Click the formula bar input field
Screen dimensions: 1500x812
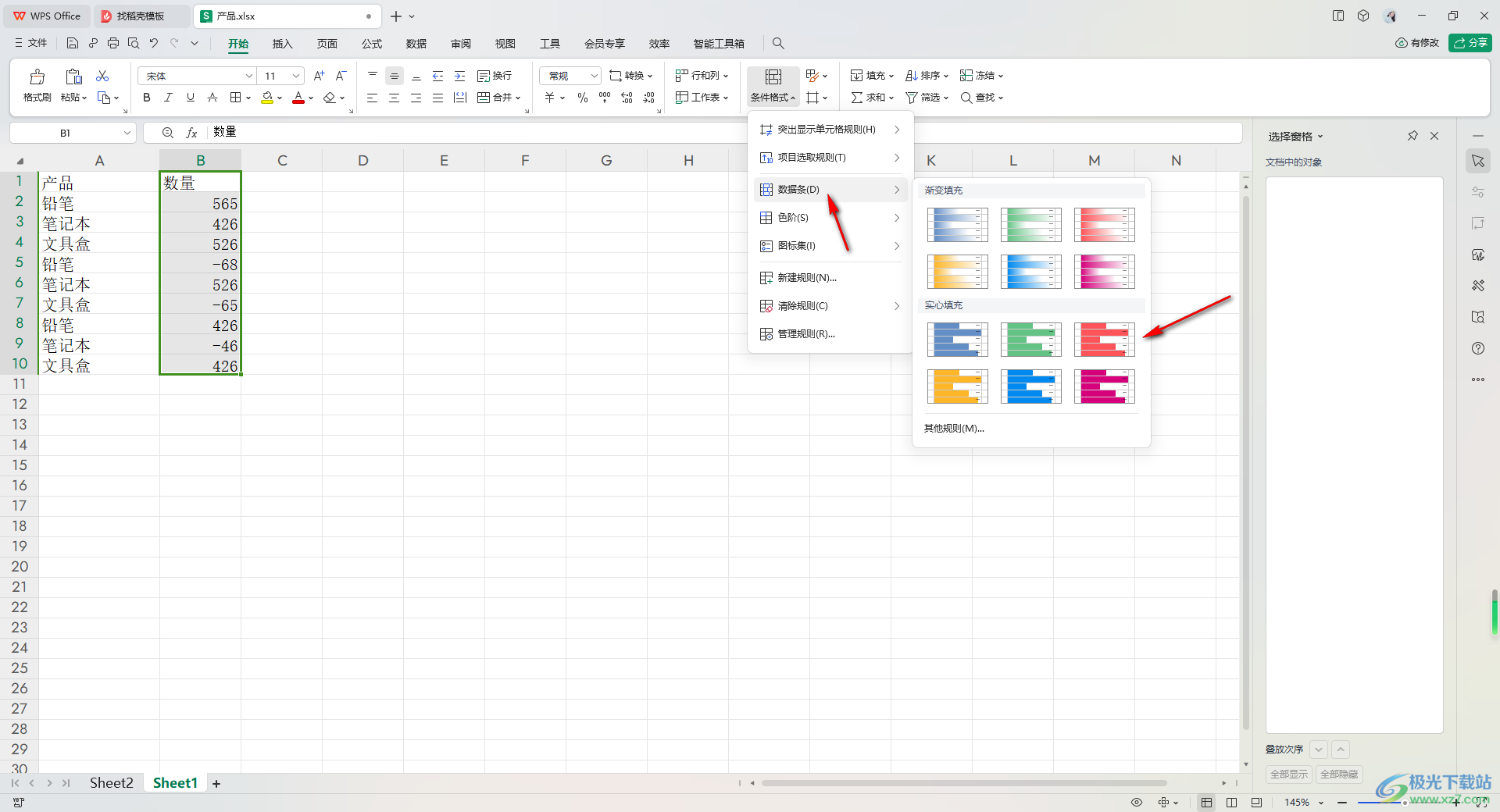723,133
